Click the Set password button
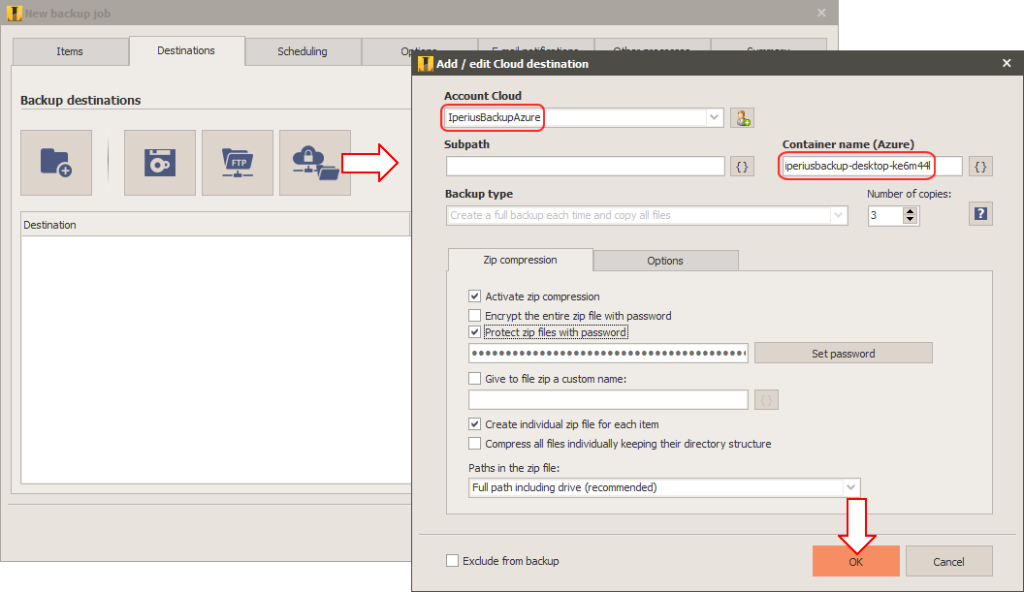The image size is (1024, 592). [843, 354]
